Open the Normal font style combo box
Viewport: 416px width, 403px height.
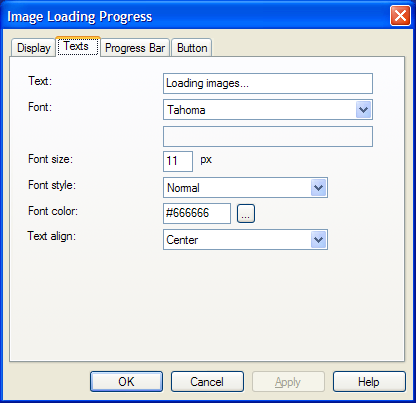coord(245,188)
